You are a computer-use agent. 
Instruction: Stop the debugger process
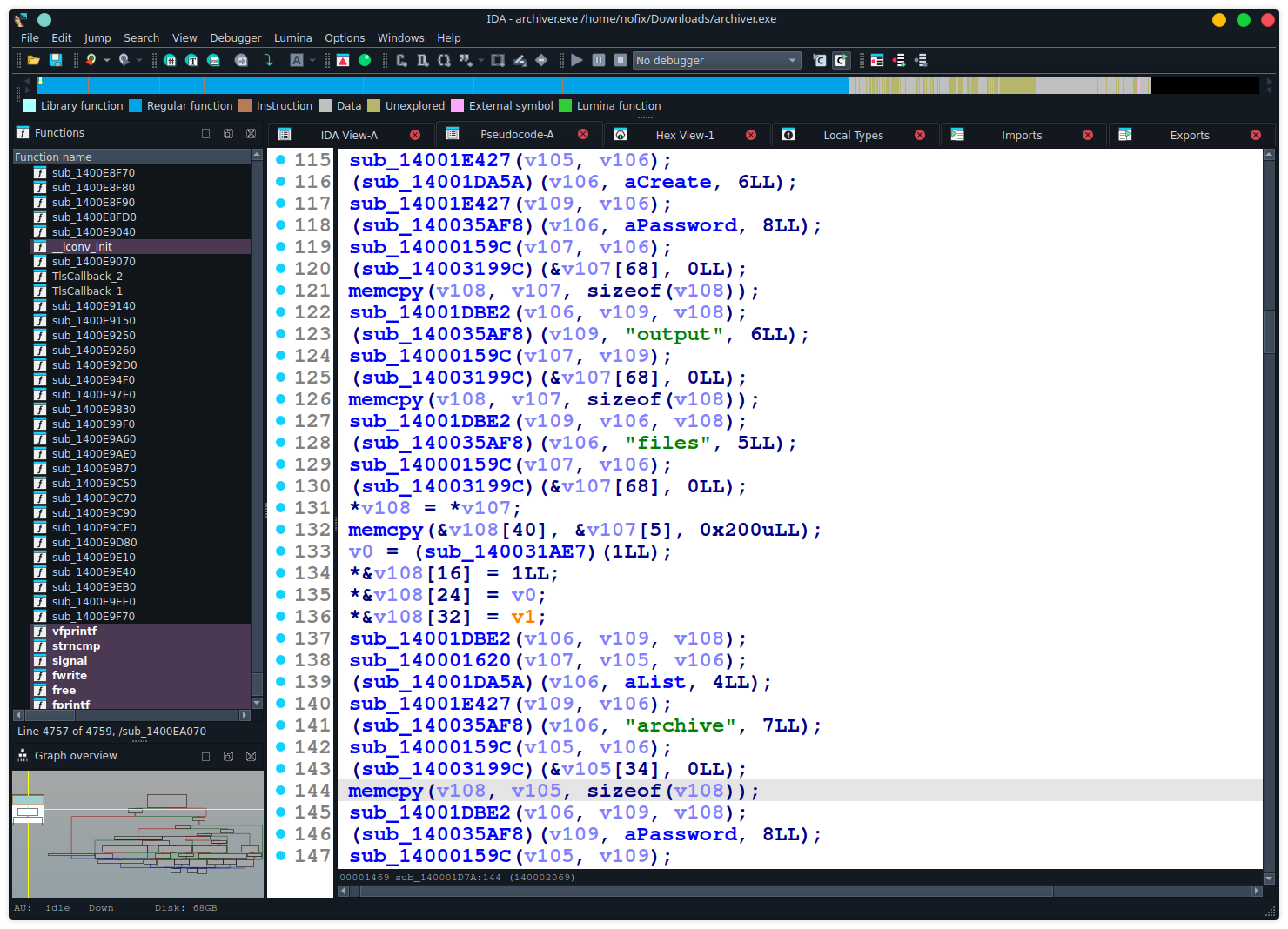[x=621, y=60]
